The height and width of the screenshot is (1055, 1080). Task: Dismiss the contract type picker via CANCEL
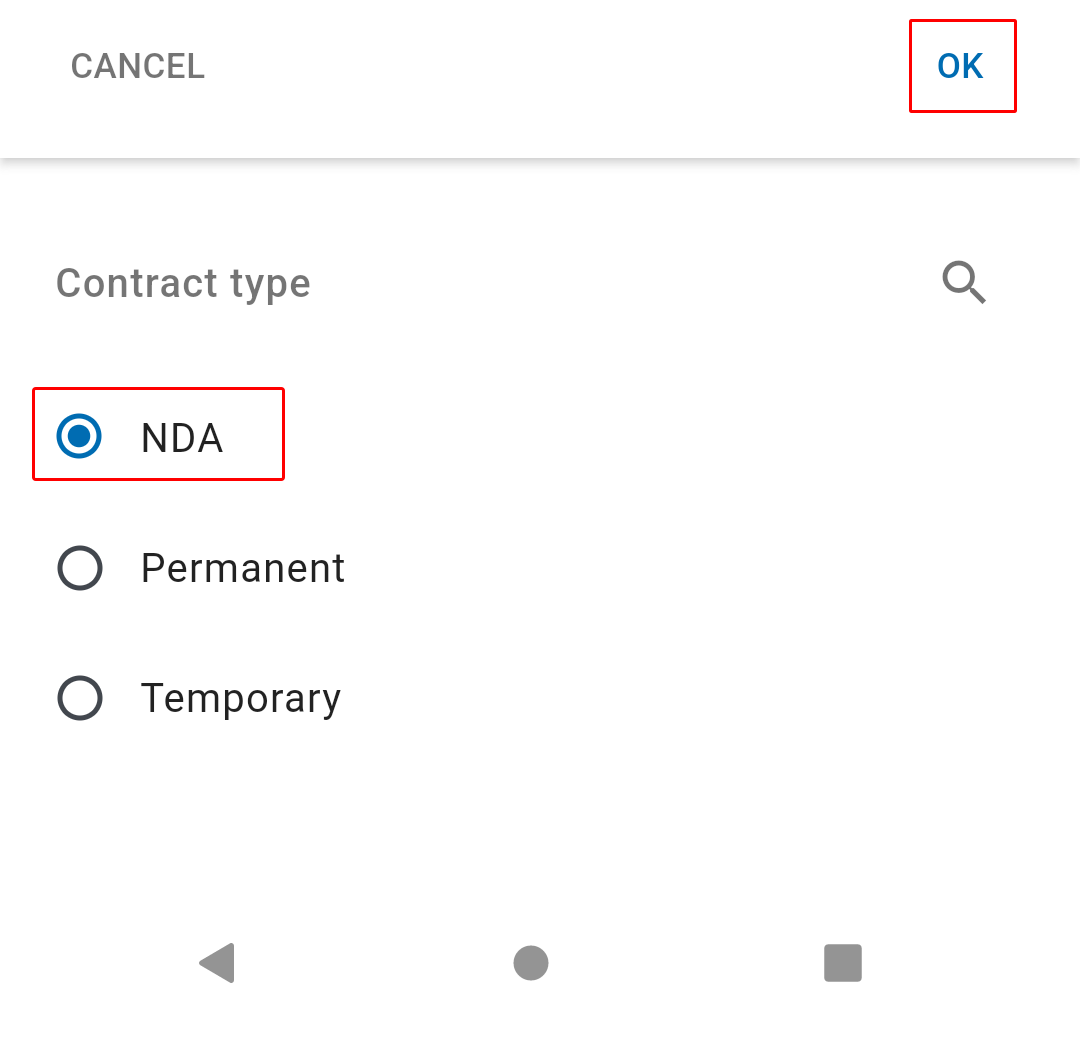[x=138, y=66]
